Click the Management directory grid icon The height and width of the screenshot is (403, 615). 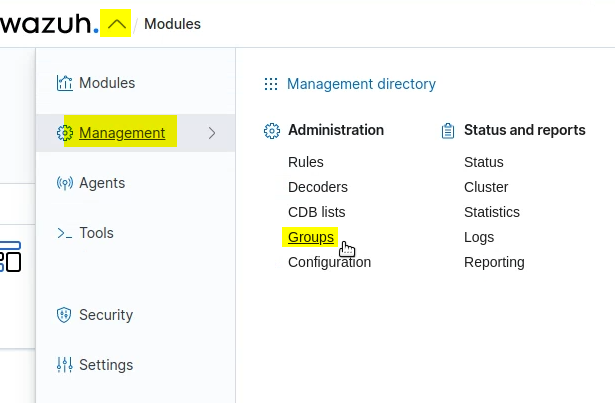271,84
